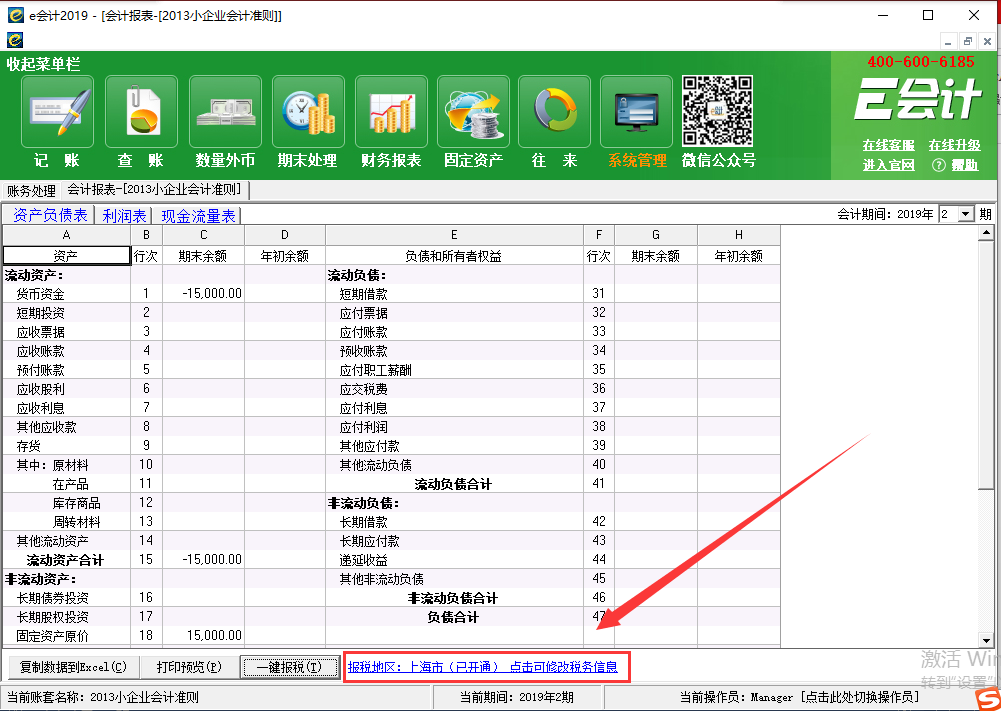
Task: Click 点击此处切换操作员 in status bar
Action: [x=860, y=697]
